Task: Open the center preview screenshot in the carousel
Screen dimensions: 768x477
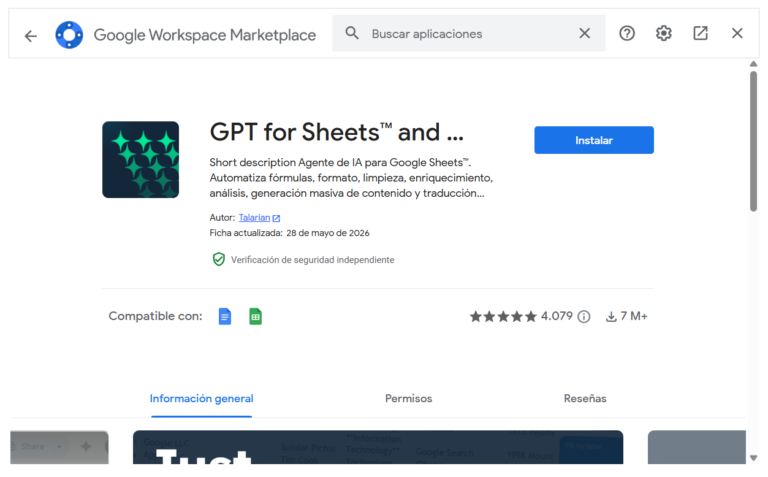Action: click(378, 447)
